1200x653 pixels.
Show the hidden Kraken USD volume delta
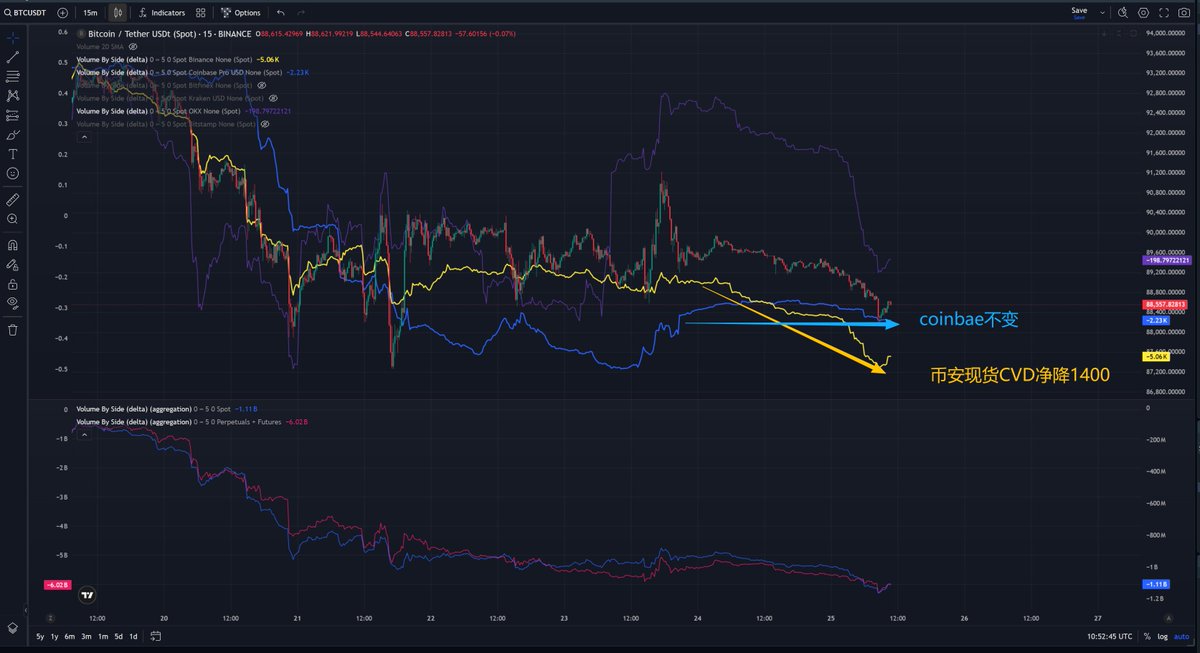(273, 98)
